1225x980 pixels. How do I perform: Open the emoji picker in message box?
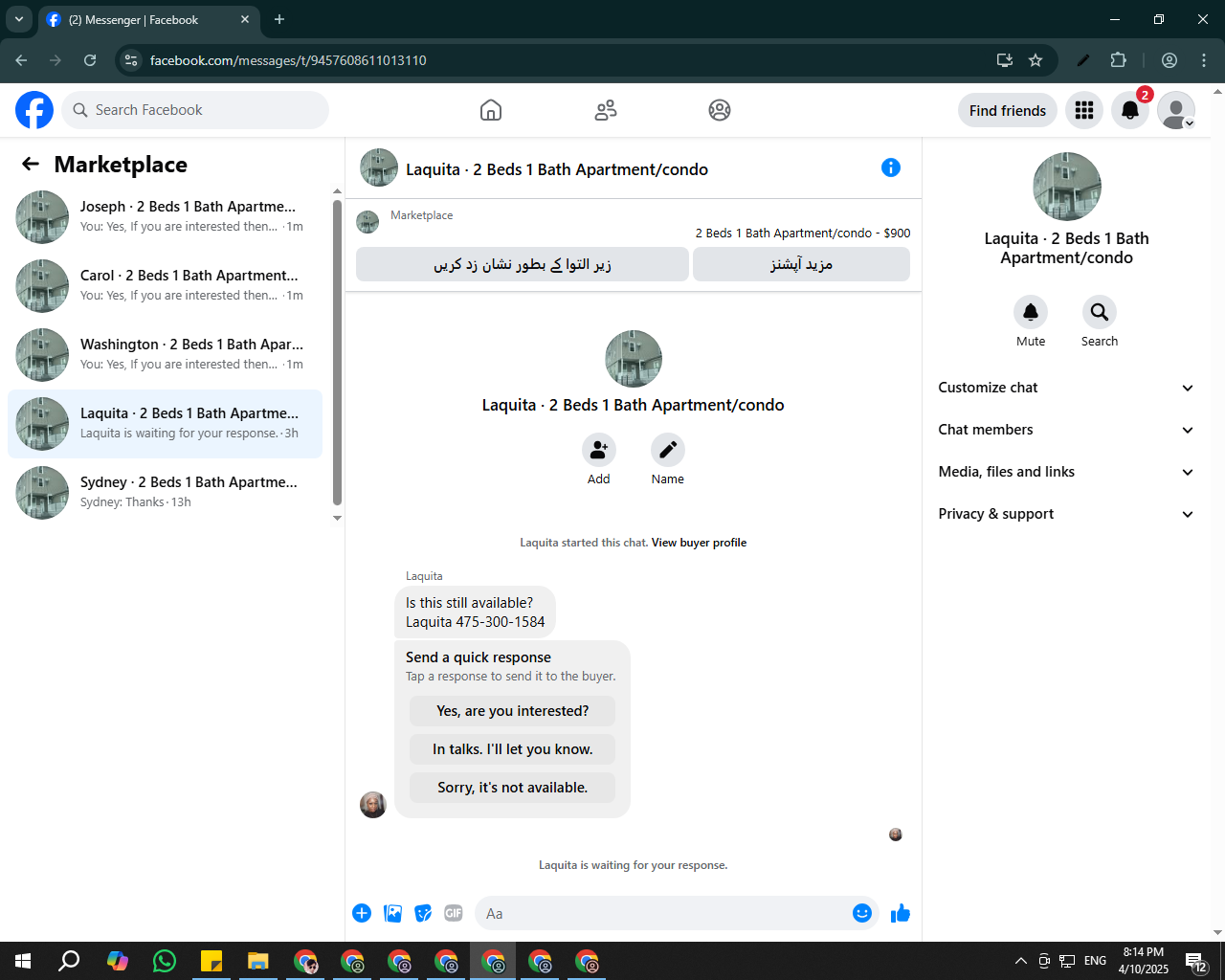pyautogui.click(x=862, y=913)
